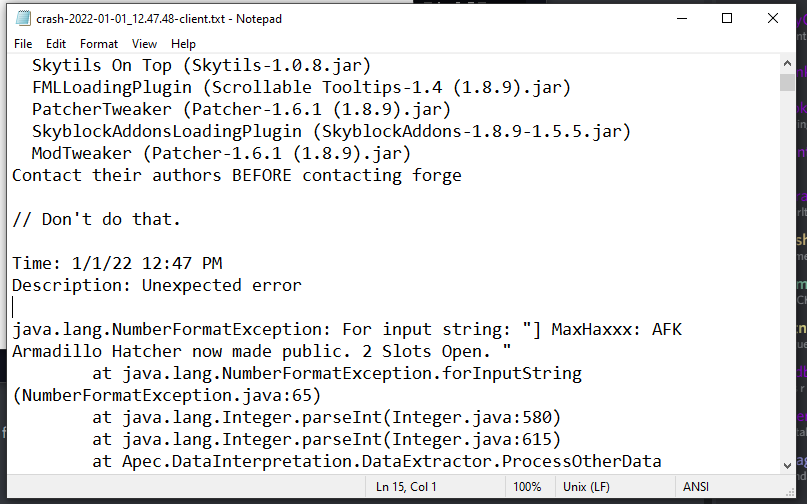Close the Notepad window

coord(773,19)
